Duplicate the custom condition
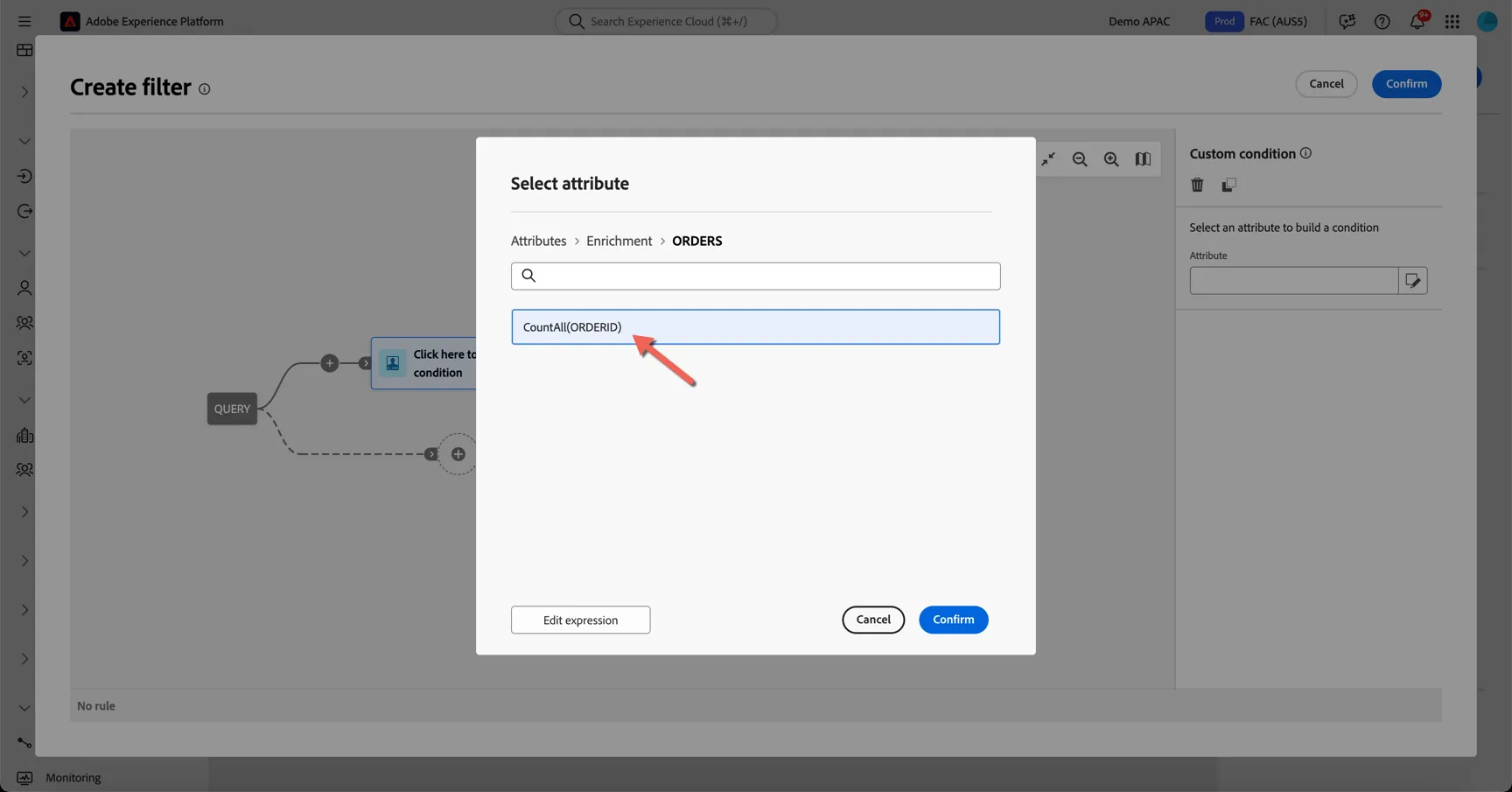This screenshot has height=792, width=1512. [x=1228, y=185]
